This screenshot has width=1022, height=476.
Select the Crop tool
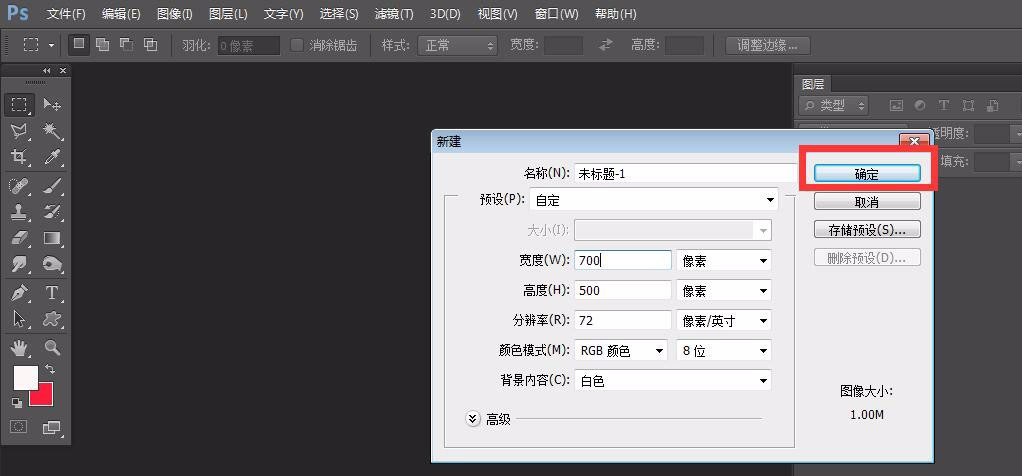click(x=19, y=156)
